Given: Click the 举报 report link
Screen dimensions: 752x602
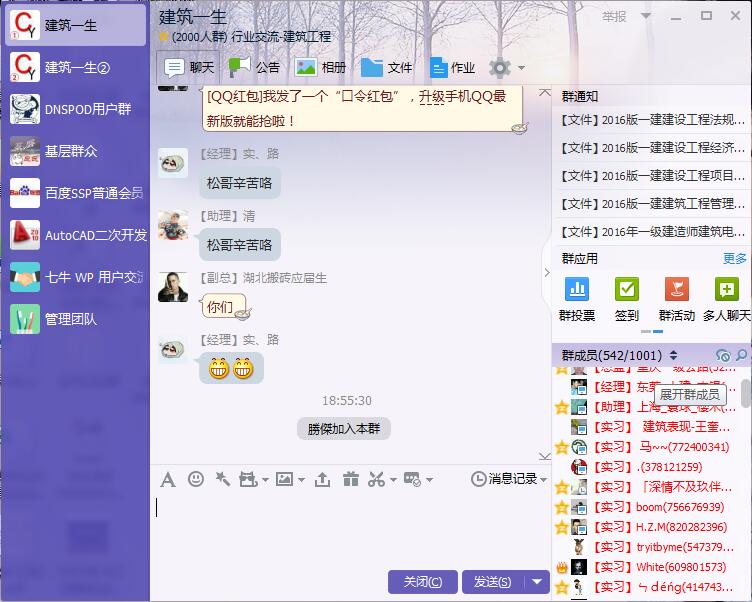Looking at the screenshot, I should (x=614, y=17).
